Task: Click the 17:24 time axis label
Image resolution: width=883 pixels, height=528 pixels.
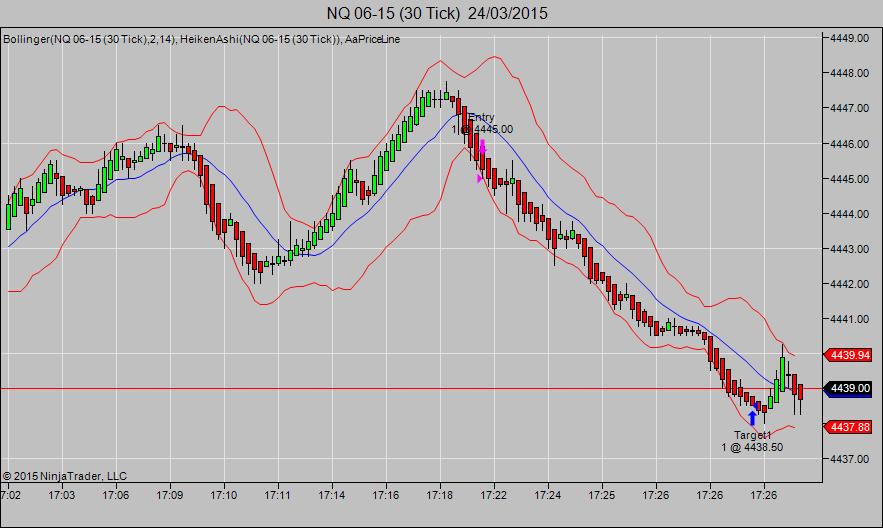Action: (x=547, y=495)
